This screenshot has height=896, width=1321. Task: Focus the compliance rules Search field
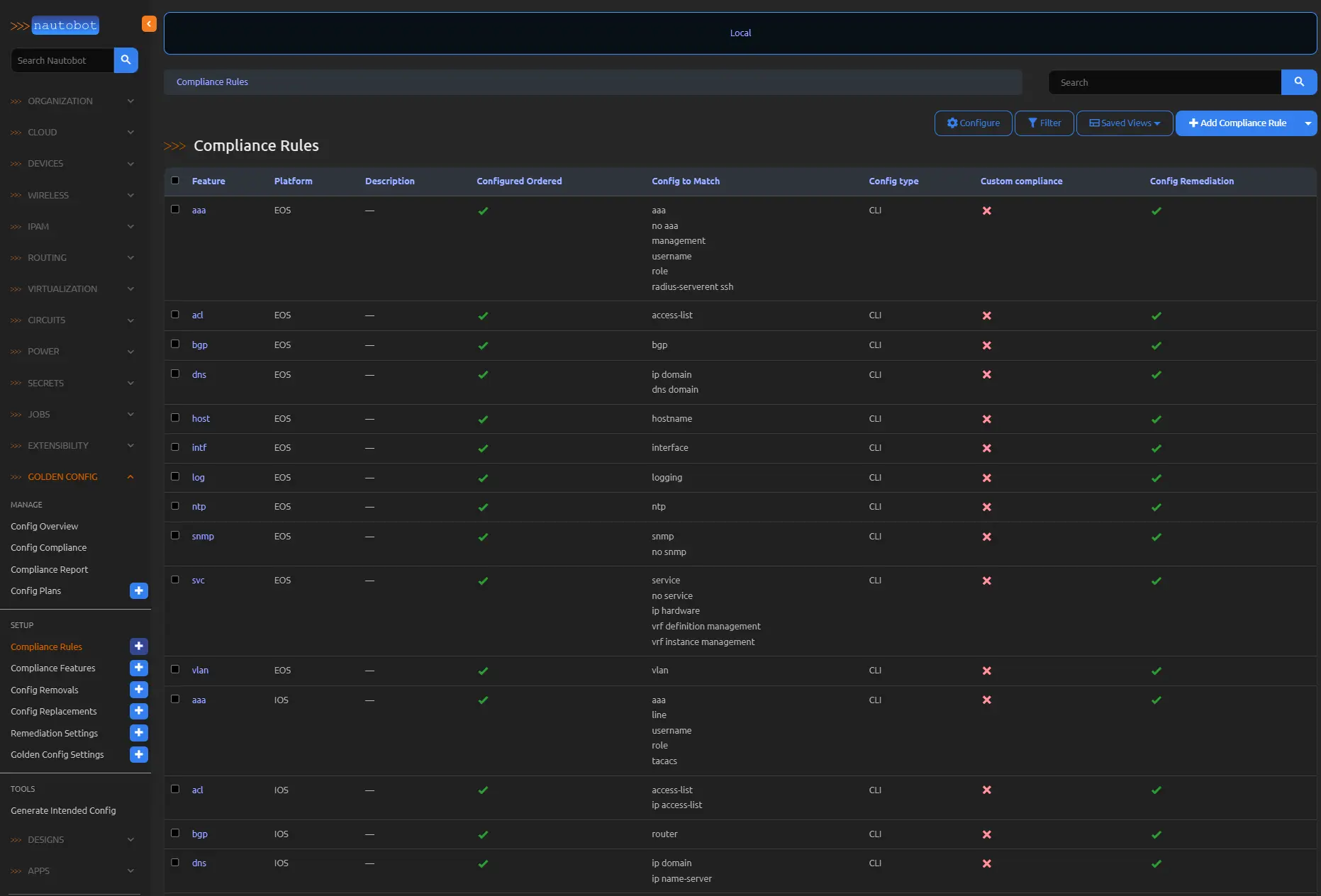[x=1164, y=83]
